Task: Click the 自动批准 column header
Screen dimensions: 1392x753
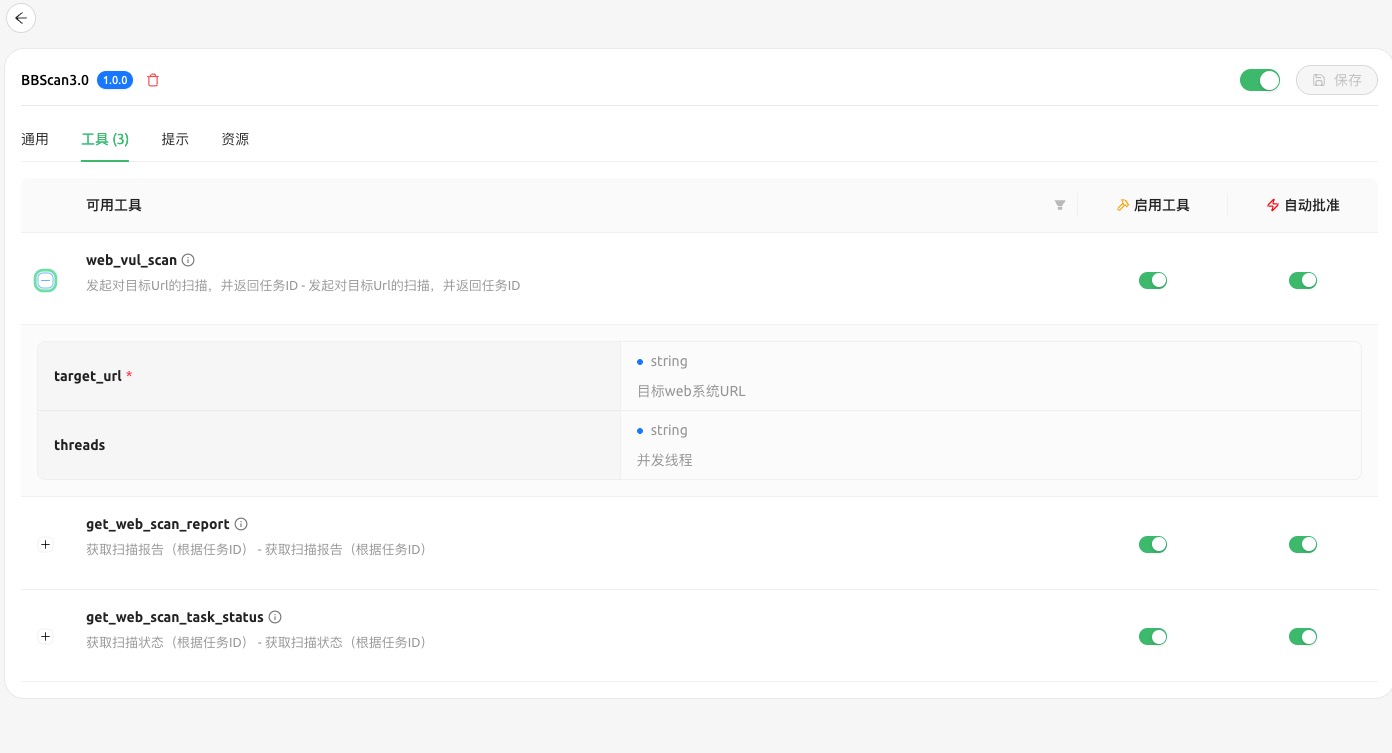Action: 1303,205
